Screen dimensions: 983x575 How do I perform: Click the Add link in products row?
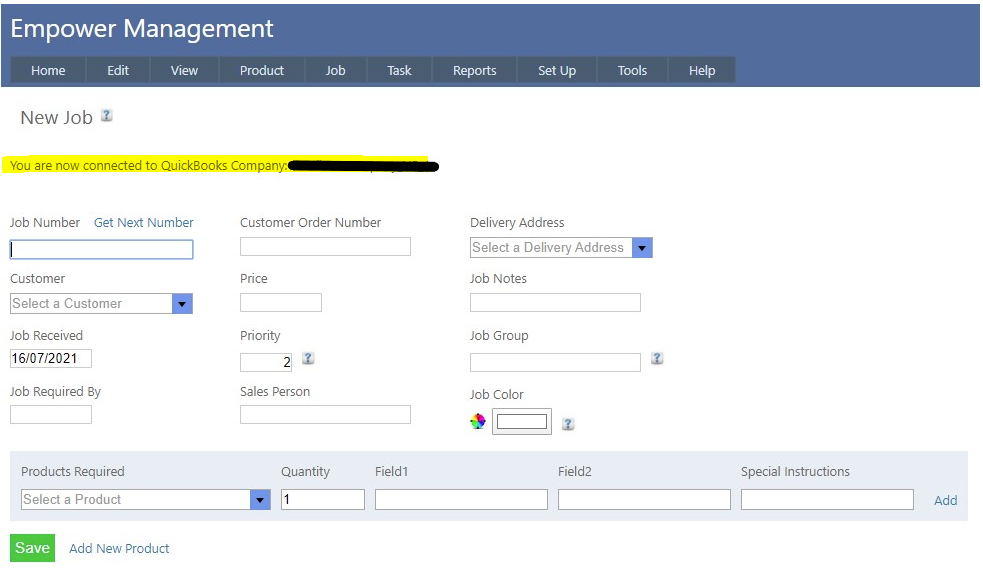tap(945, 501)
